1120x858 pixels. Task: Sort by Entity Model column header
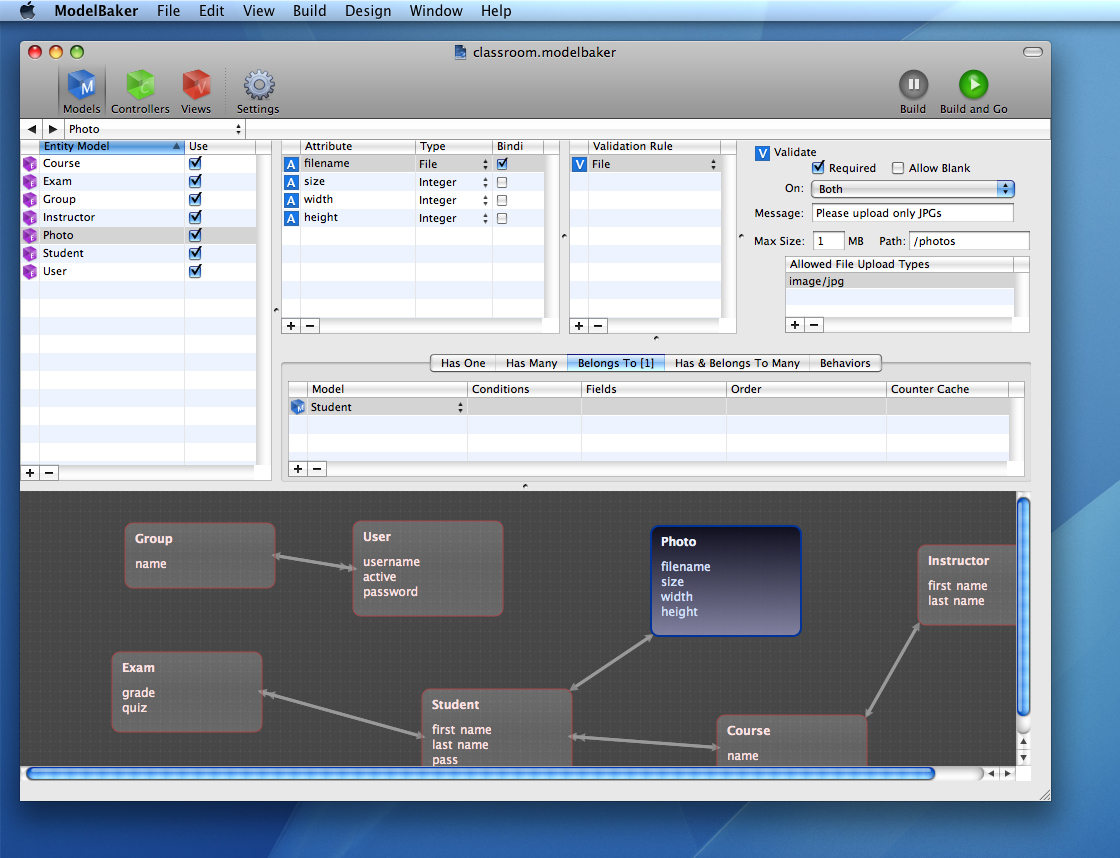[111, 146]
